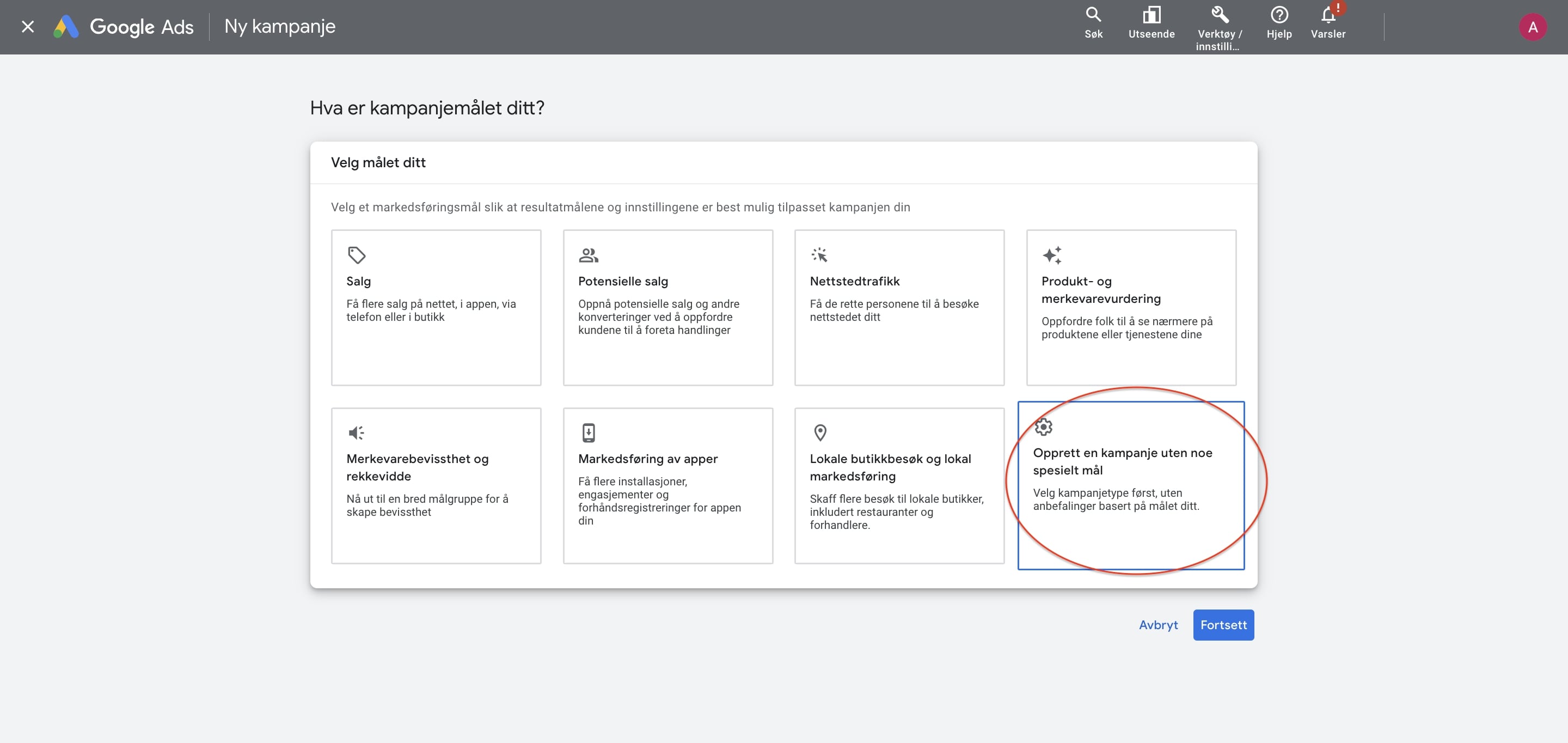The image size is (1568, 743).
Task: Close the Ny kampanje wizard with X
Action: click(27, 27)
